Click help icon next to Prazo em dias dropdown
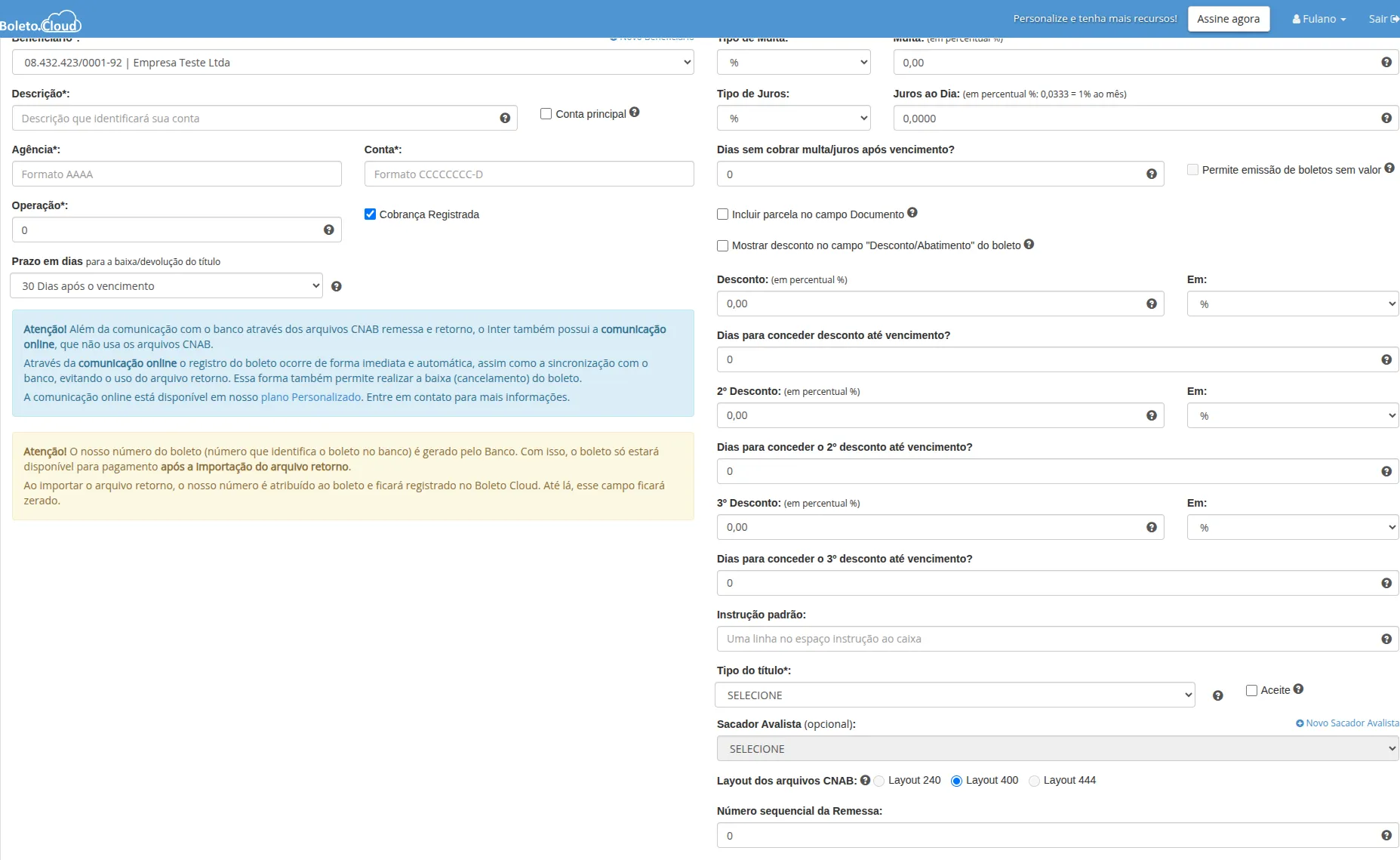Screen dimensions: 1400x860 337,286
